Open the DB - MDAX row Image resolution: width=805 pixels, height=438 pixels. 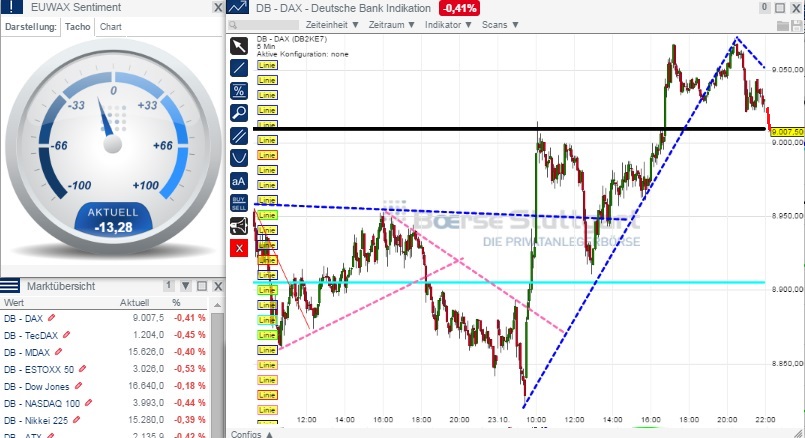pos(105,352)
